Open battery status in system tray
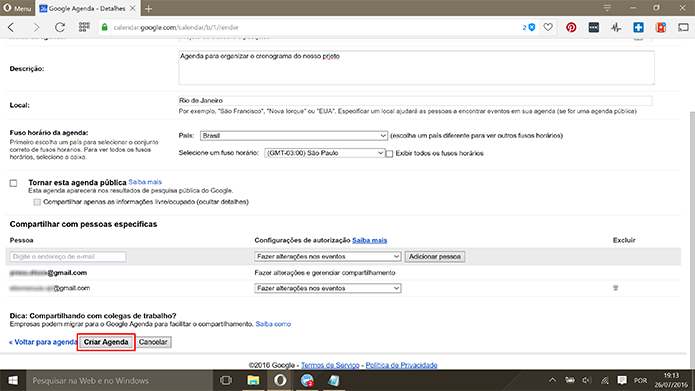The height and width of the screenshot is (391, 695). coord(570,380)
